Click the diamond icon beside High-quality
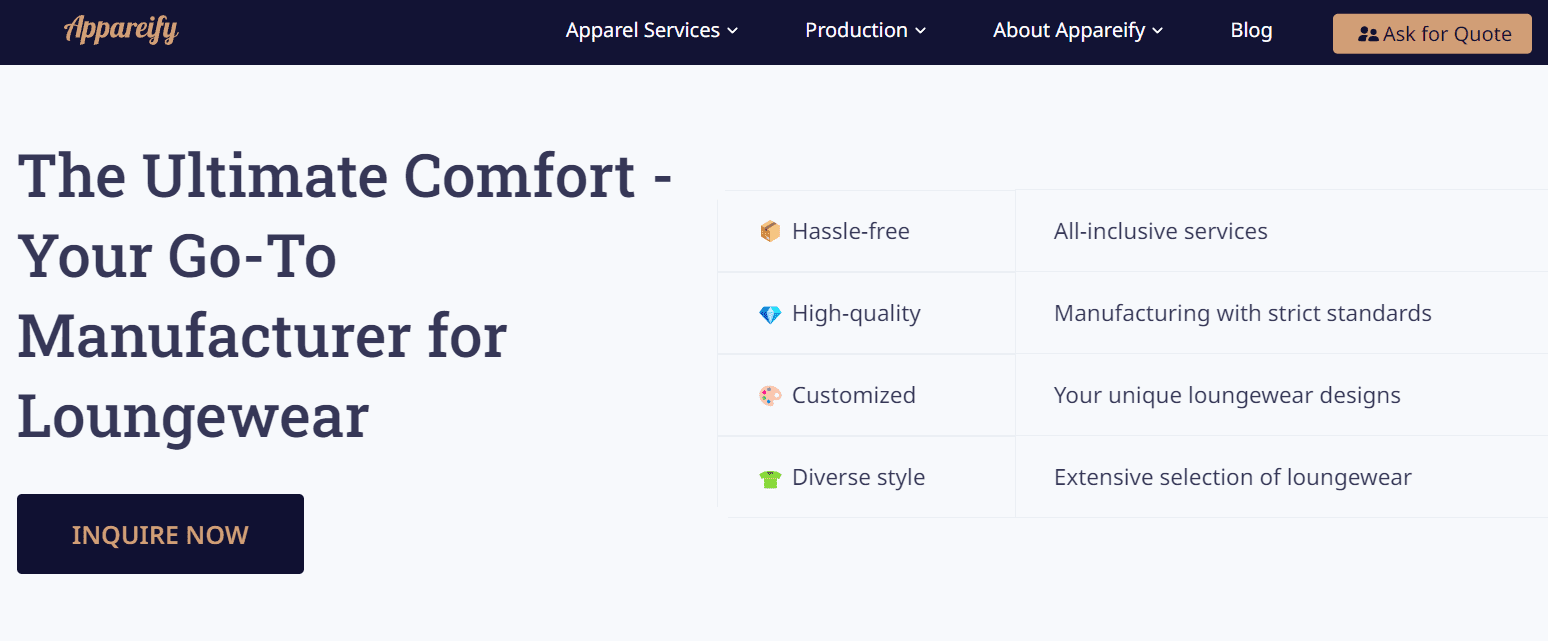This screenshot has height=641, width=1548. (770, 314)
